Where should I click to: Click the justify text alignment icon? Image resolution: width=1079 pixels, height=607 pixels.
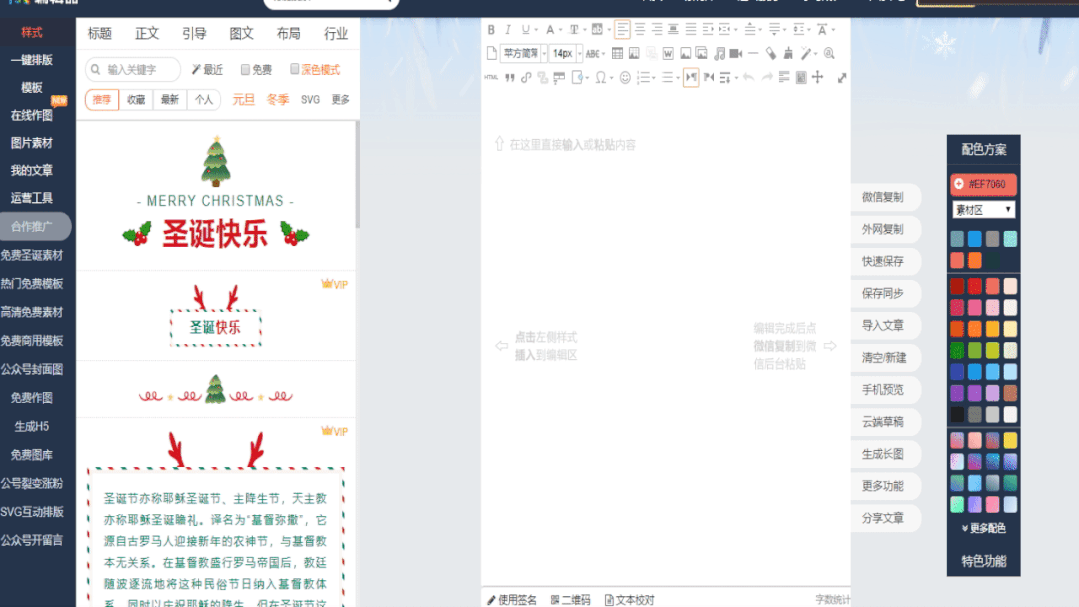[x=691, y=29]
